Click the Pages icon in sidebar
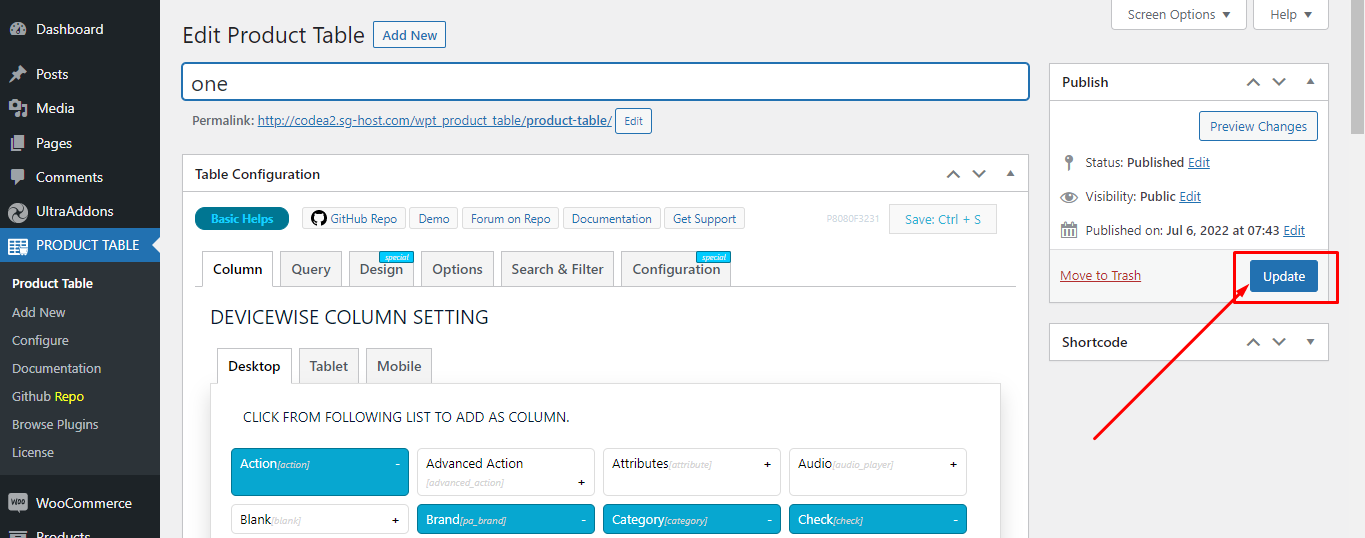 [x=17, y=143]
